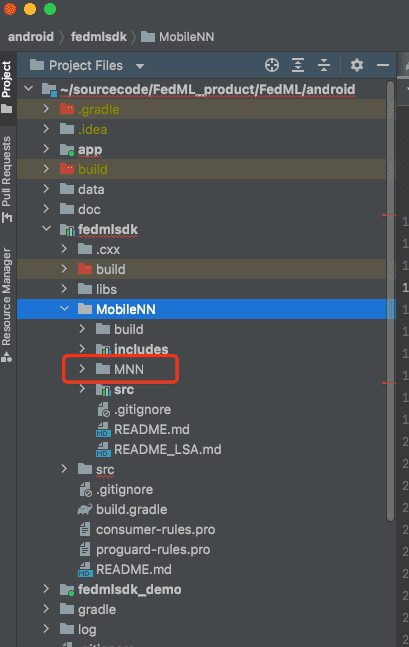Collapse the fedmlsdk module
Image resolution: width=409 pixels, height=647 pixels.
(46, 229)
